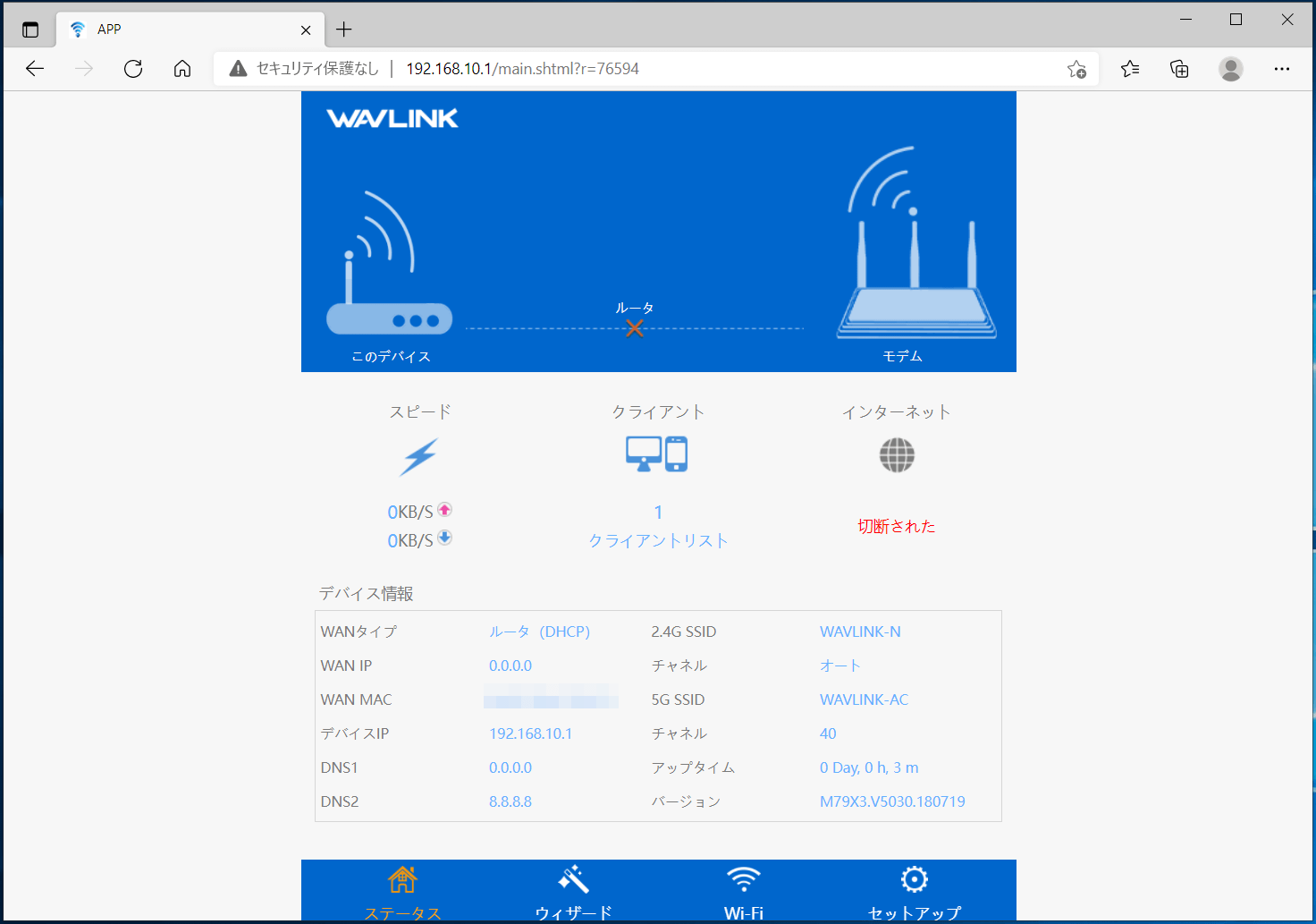This screenshot has width=1316, height=924.
Task: Open the ウィザード wizard tab
Action: [573, 892]
